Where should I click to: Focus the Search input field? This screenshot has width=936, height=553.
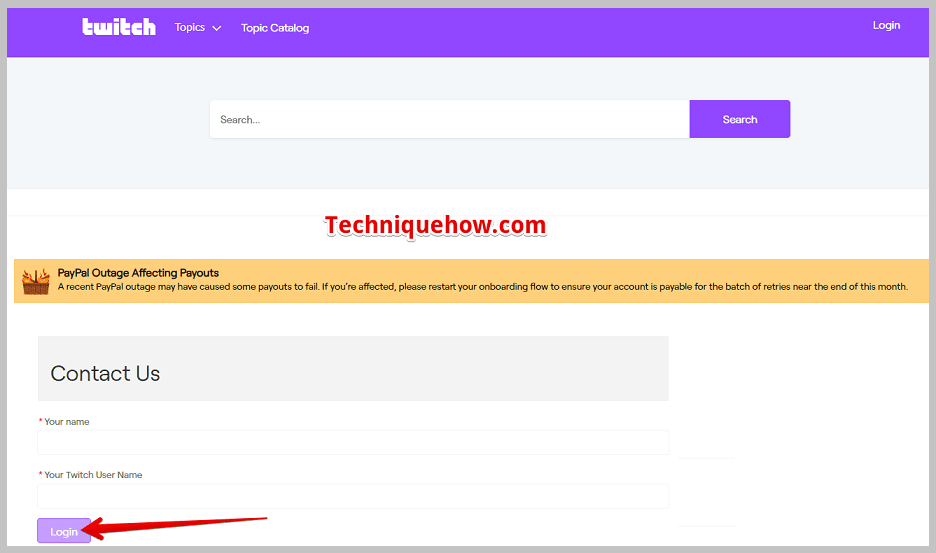tap(449, 119)
